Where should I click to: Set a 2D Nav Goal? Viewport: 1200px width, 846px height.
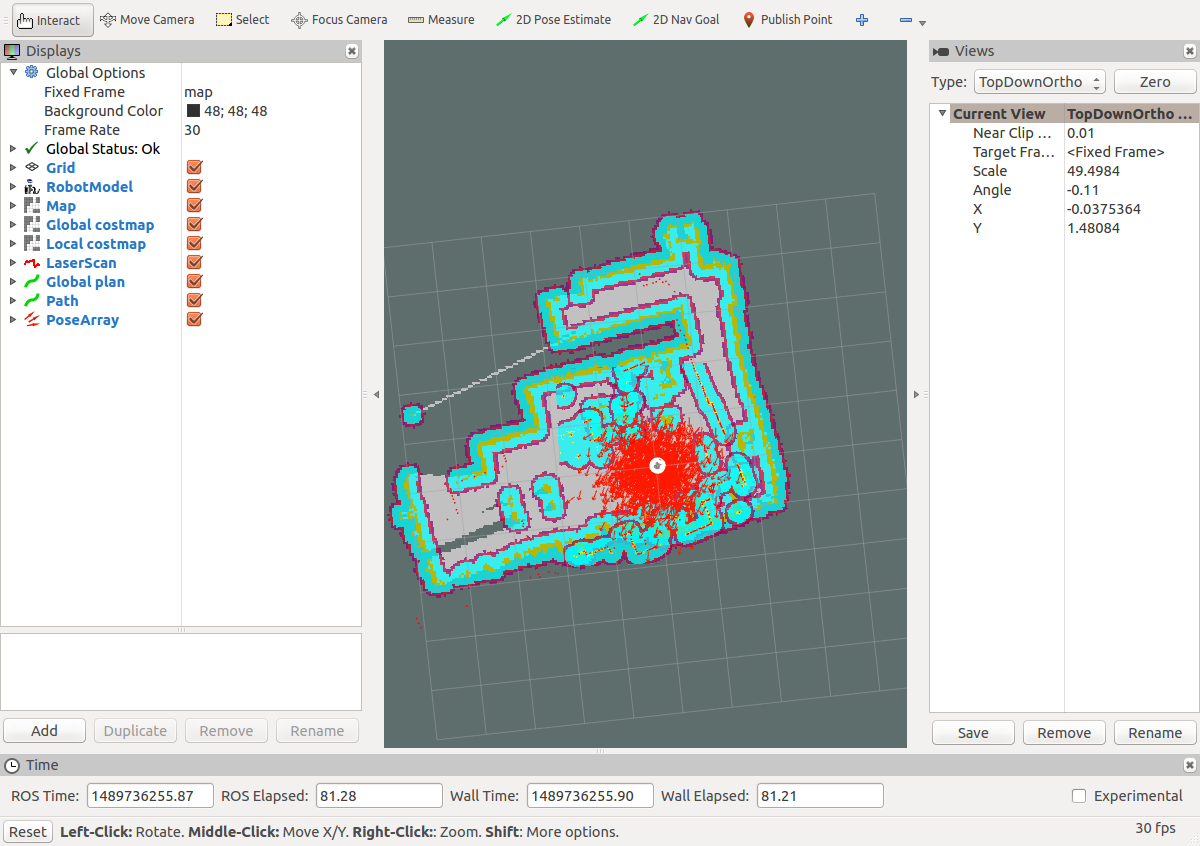pyautogui.click(x=676, y=18)
